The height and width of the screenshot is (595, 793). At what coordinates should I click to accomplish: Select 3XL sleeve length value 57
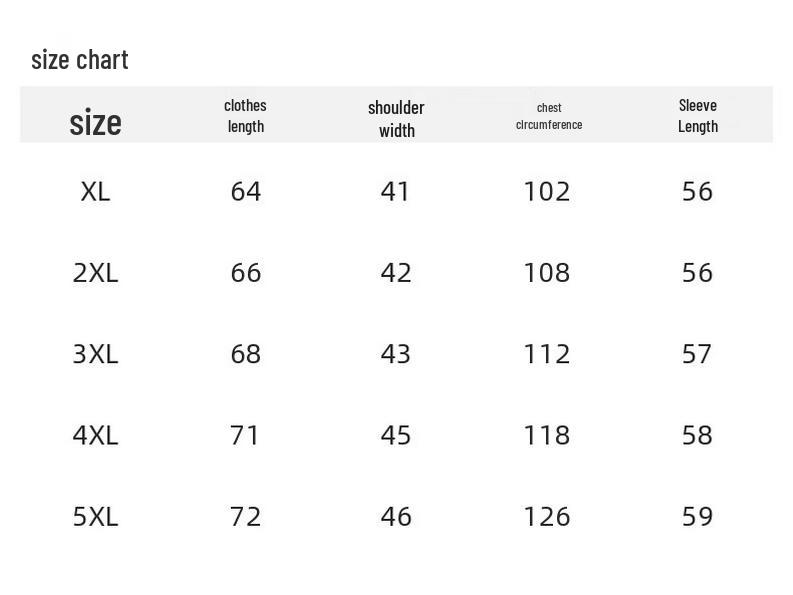coord(697,354)
